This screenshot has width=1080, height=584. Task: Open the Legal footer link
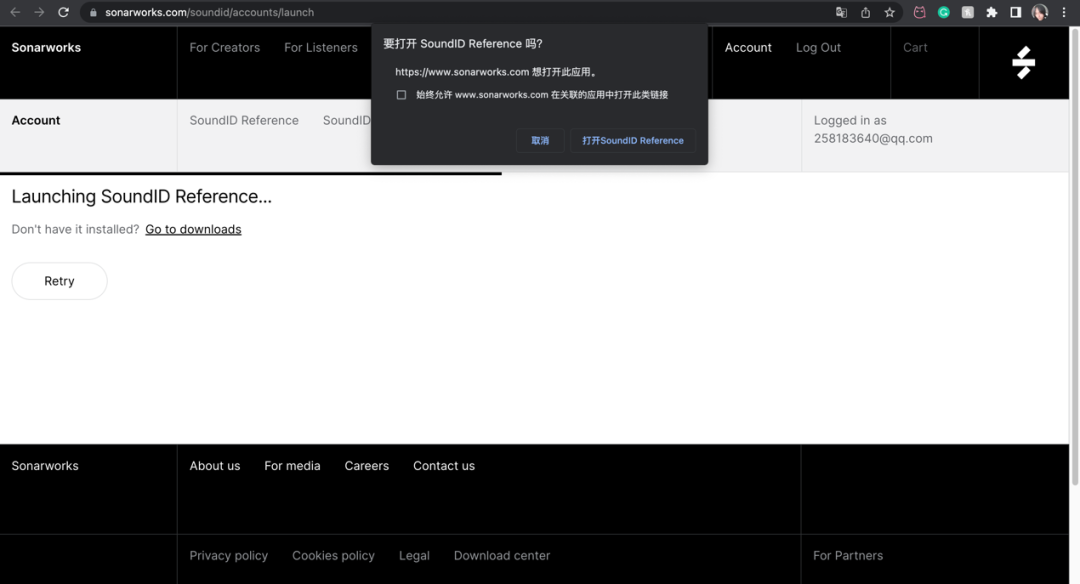(x=414, y=555)
